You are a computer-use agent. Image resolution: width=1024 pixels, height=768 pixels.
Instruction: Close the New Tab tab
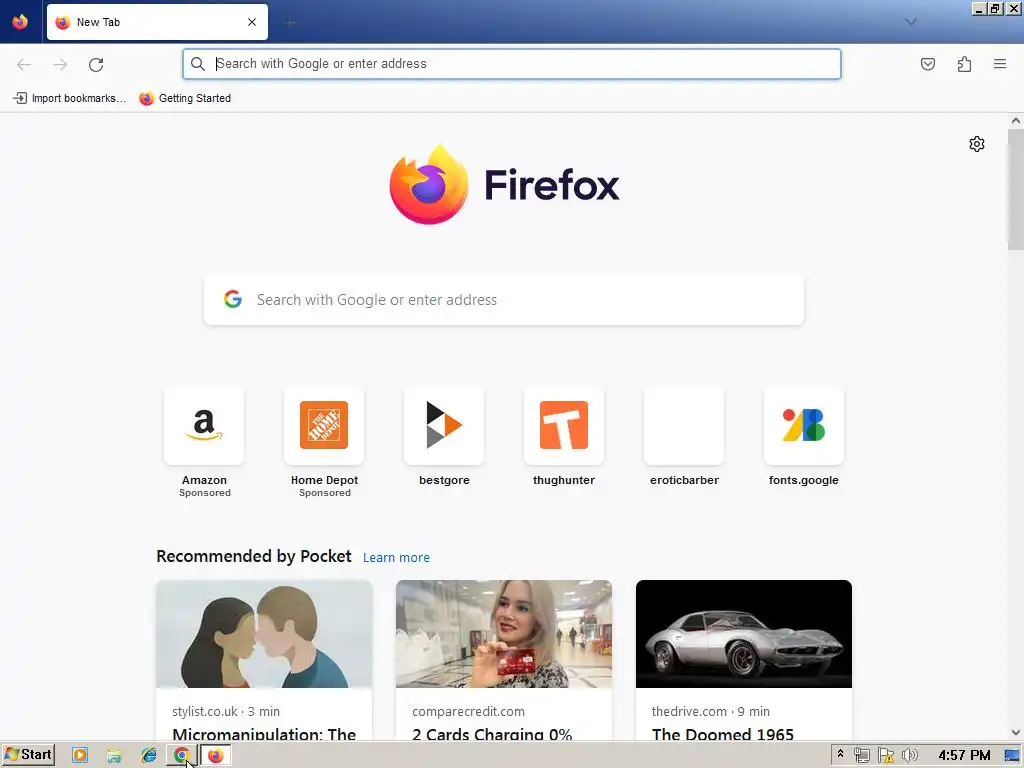click(252, 22)
